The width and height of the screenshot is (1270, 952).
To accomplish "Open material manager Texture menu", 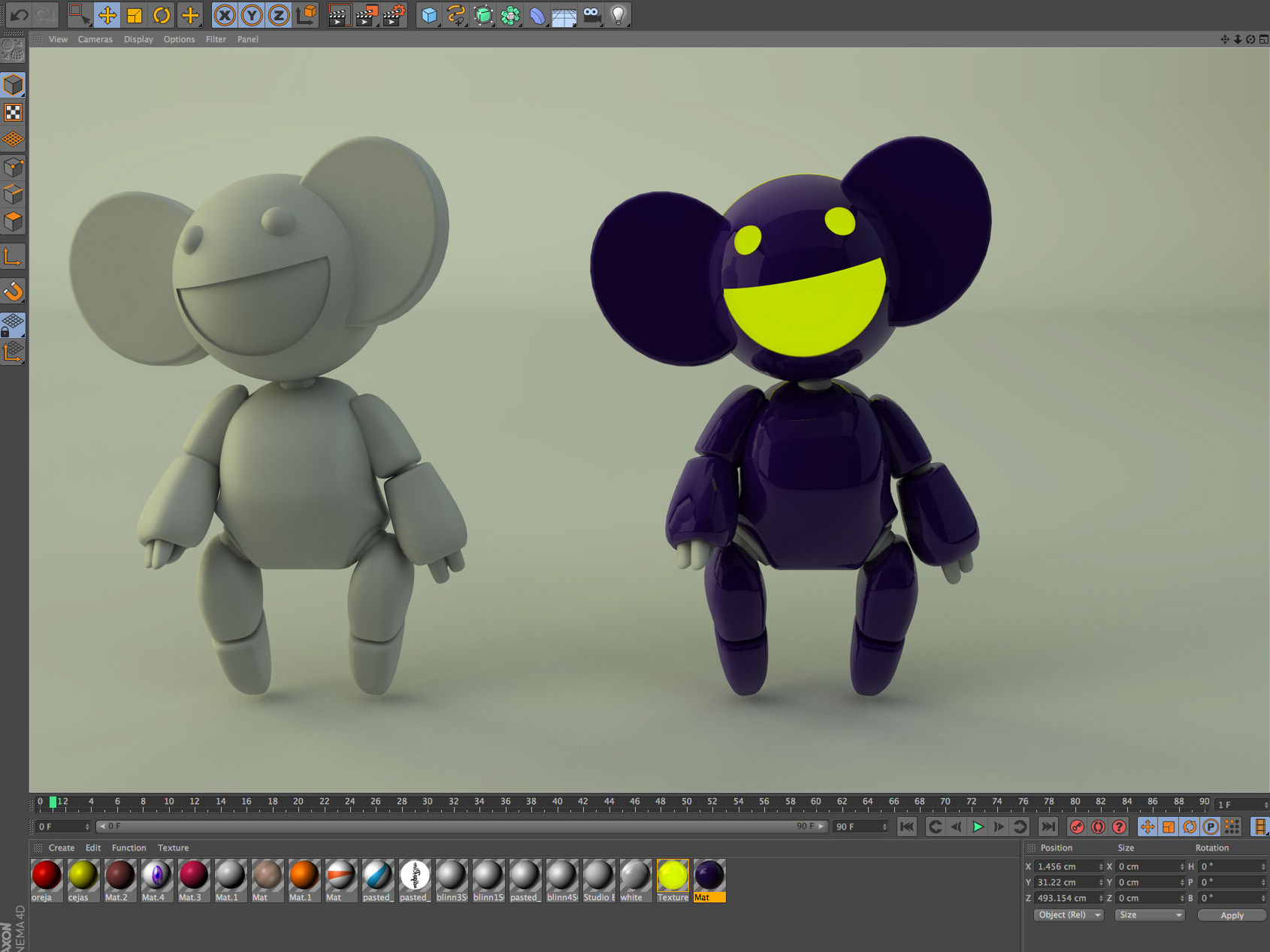I will click(x=173, y=848).
